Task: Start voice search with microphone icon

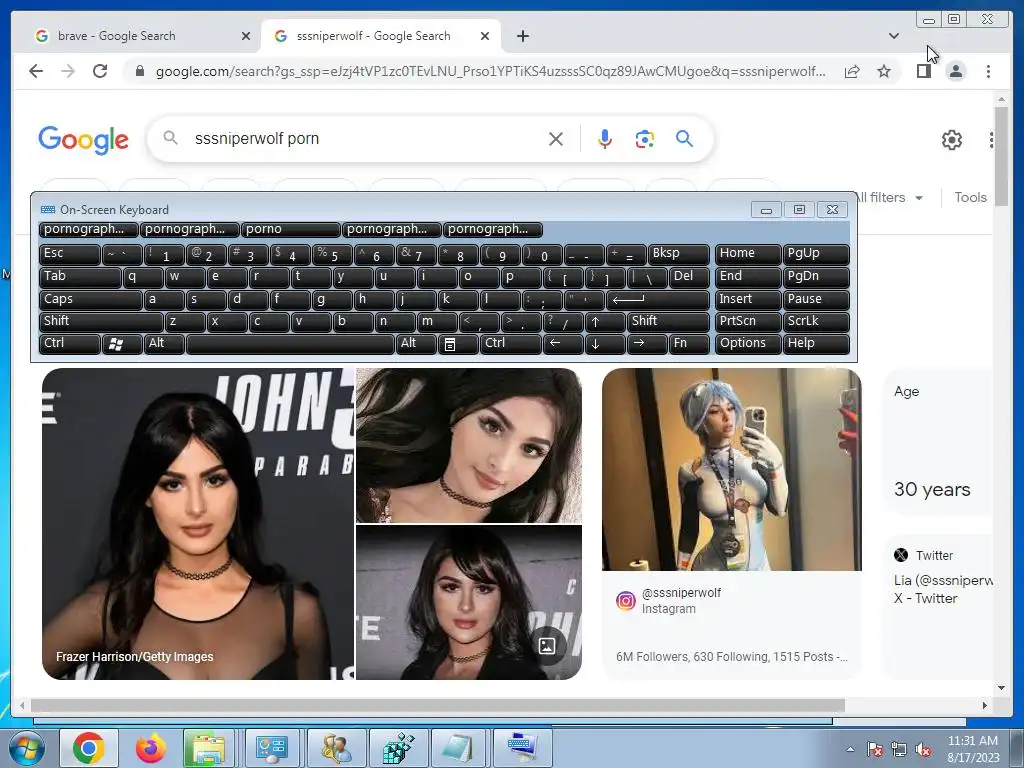Action: [x=605, y=138]
